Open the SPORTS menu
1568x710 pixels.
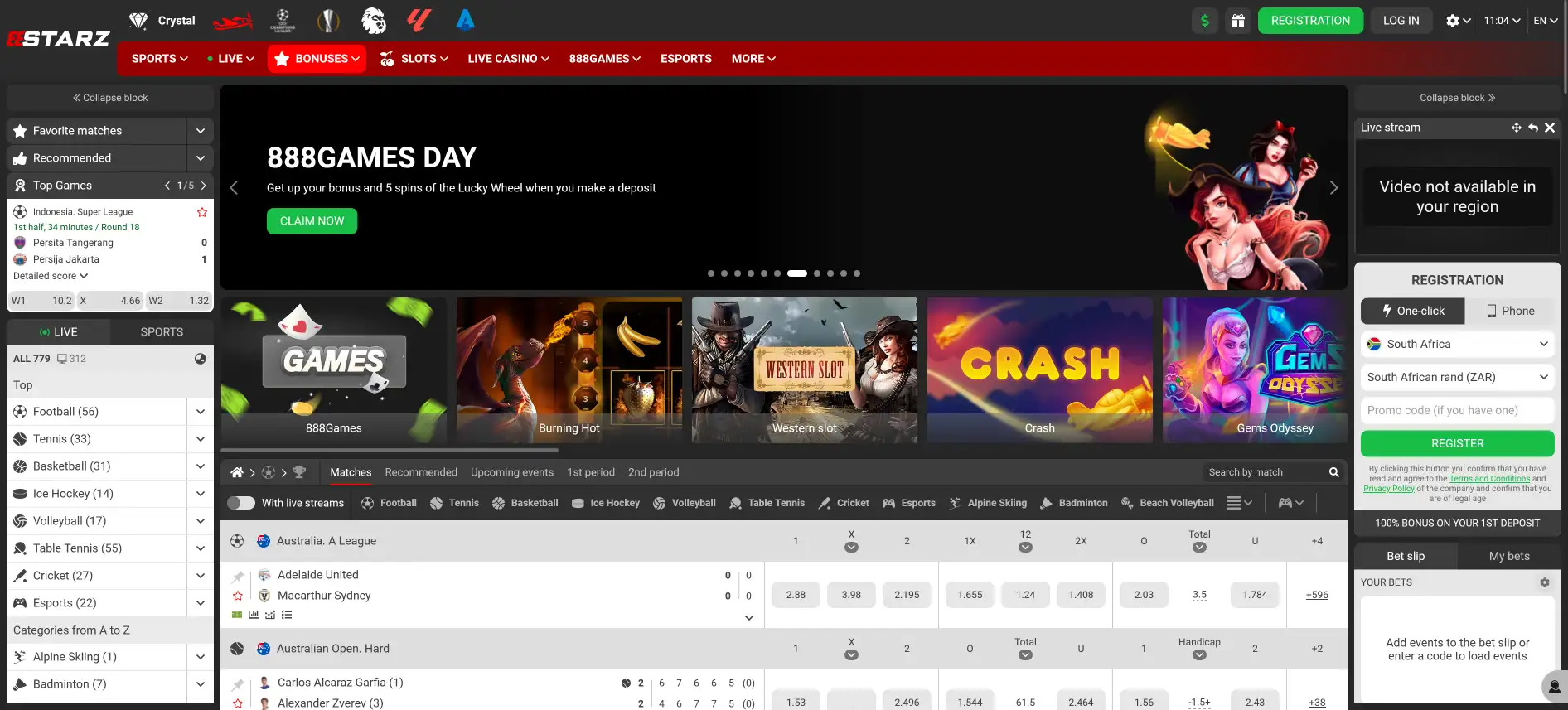tap(159, 59)
